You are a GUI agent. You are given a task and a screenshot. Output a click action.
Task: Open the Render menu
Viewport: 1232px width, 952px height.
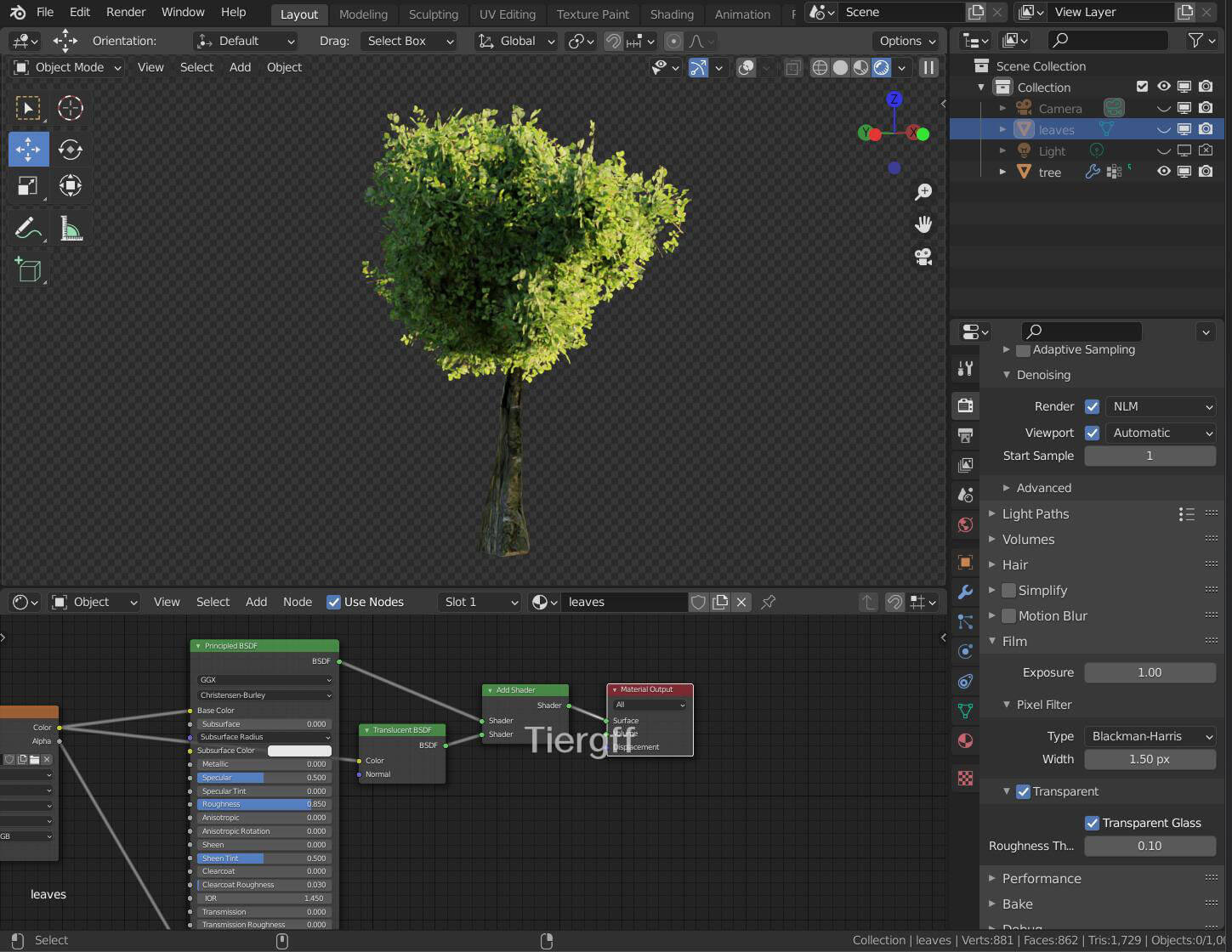(x=126, y=12)
